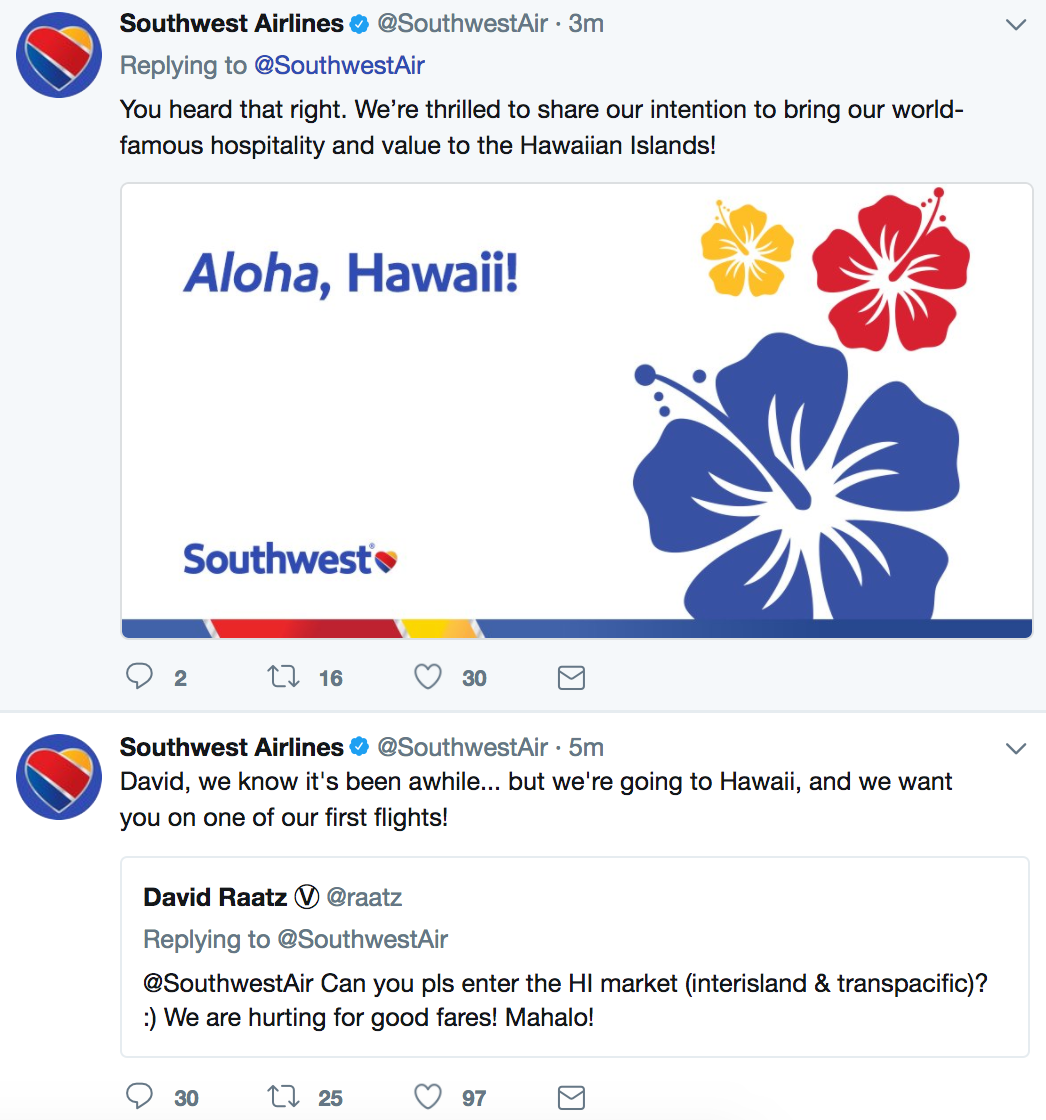Open Southwest Airlines avatar on second tweet
Screen dimensions: 1046x1120
point(59,777)
